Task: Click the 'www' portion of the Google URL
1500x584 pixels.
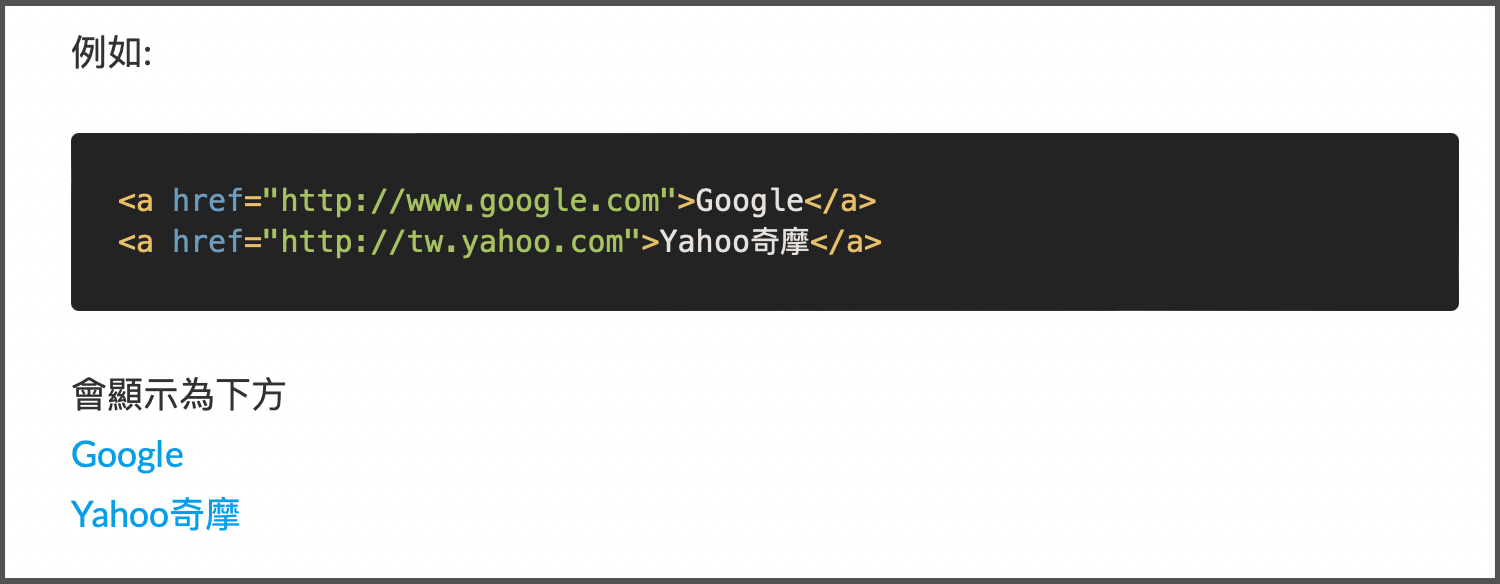Action: pyautogui.click(x=433, y=201)
